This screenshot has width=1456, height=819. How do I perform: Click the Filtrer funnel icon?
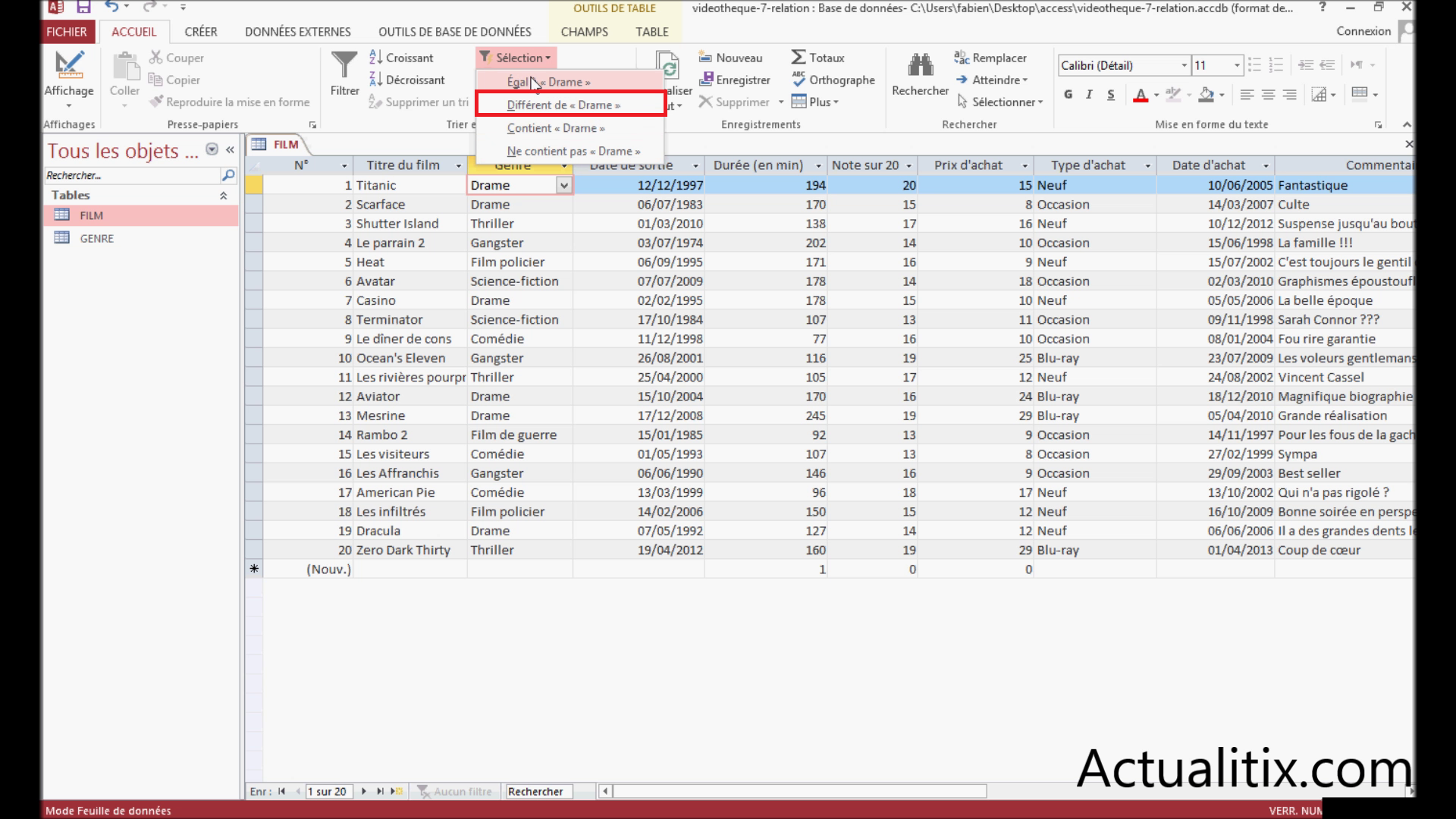pyautogui.click(x=344, y=74)
